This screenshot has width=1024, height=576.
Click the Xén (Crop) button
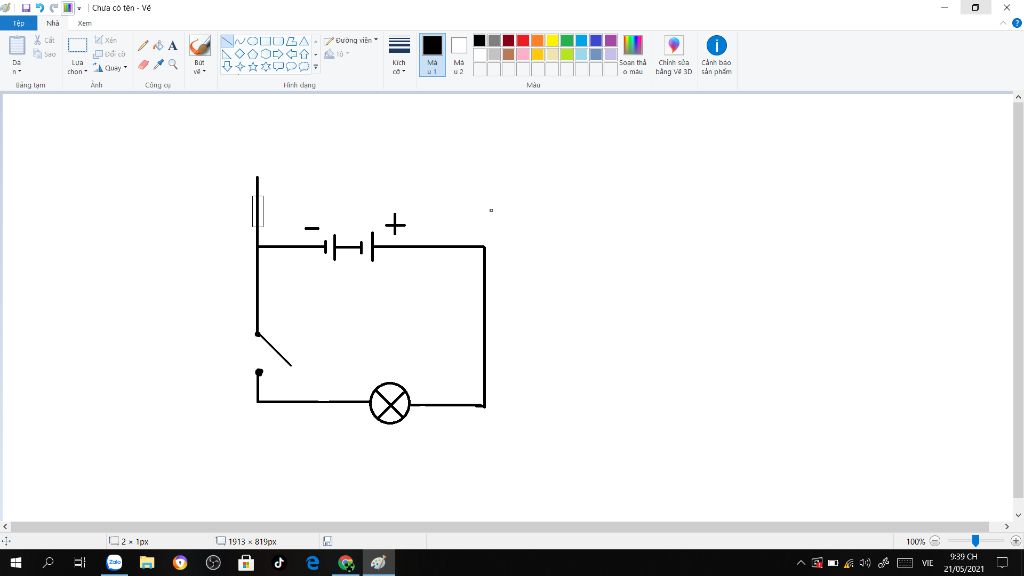(106, 40)
